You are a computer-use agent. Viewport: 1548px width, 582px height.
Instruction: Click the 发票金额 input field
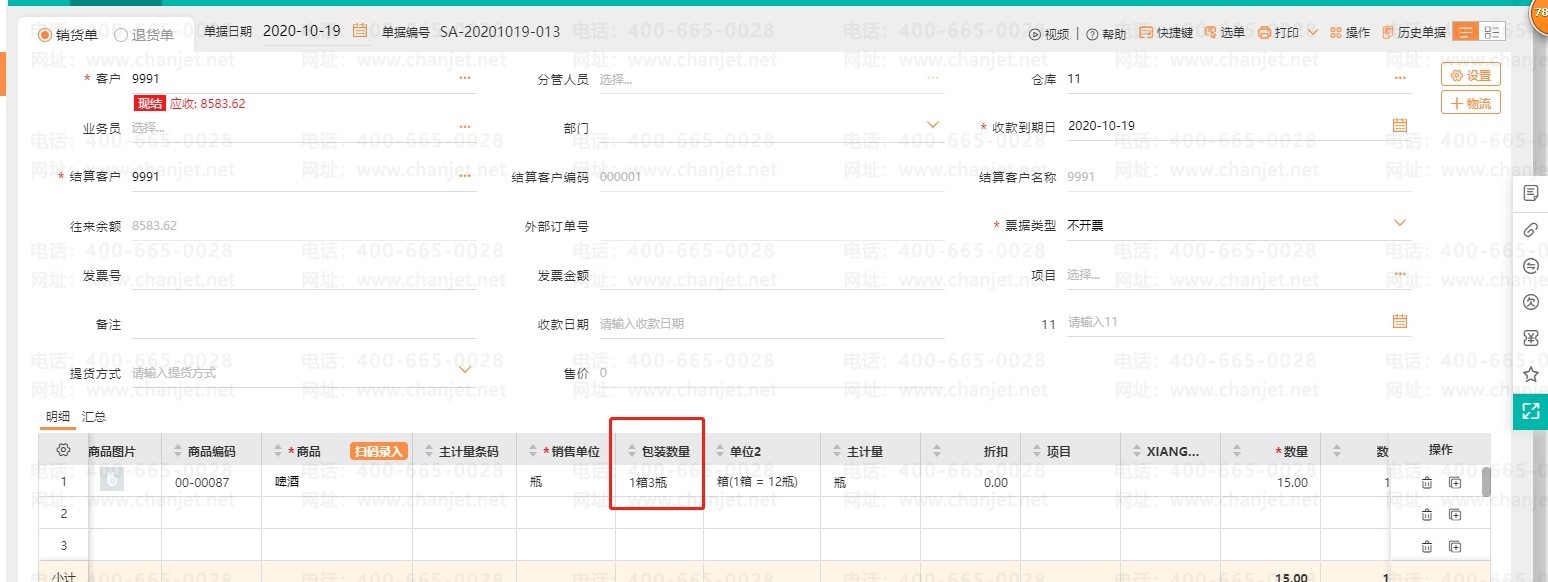click(771, 275)
